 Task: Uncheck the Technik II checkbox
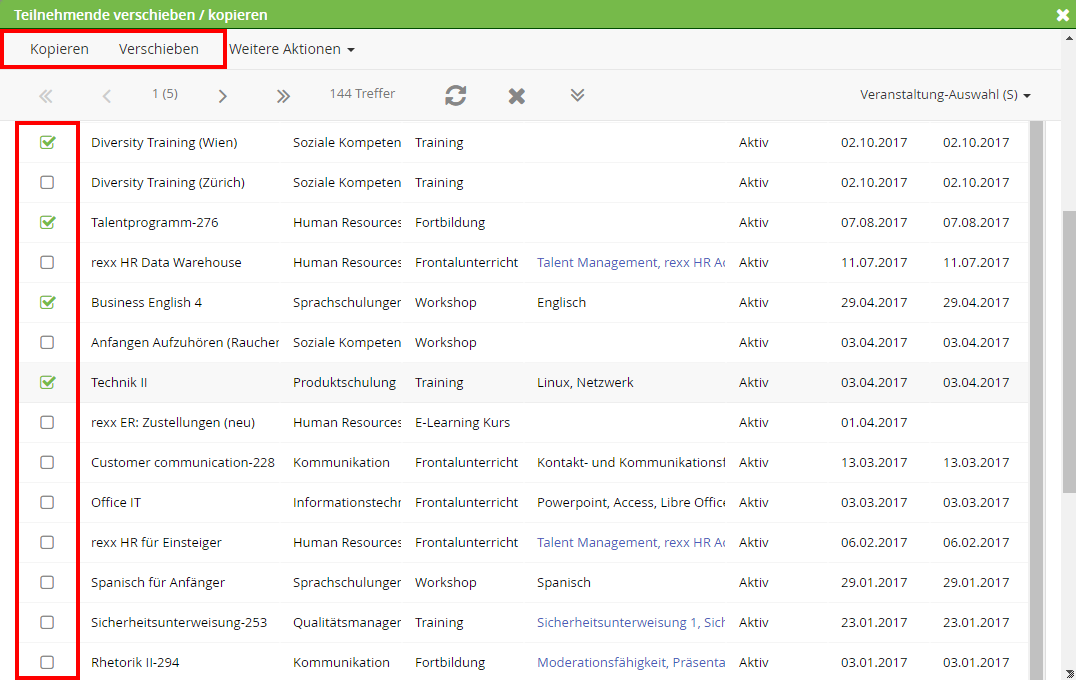[x=47, y=382]
